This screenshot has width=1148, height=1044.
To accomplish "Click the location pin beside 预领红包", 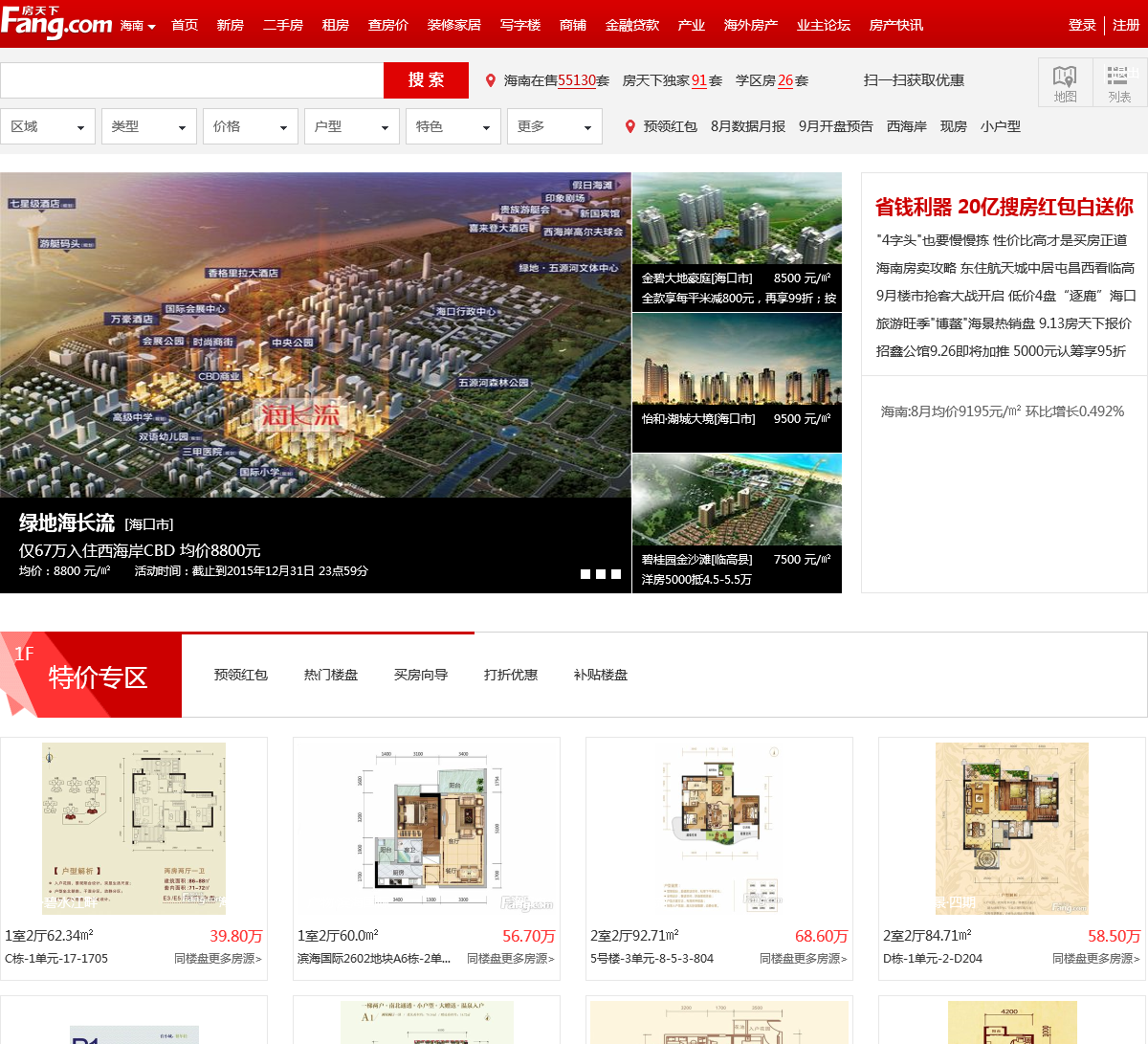I will tap(629, 126).
